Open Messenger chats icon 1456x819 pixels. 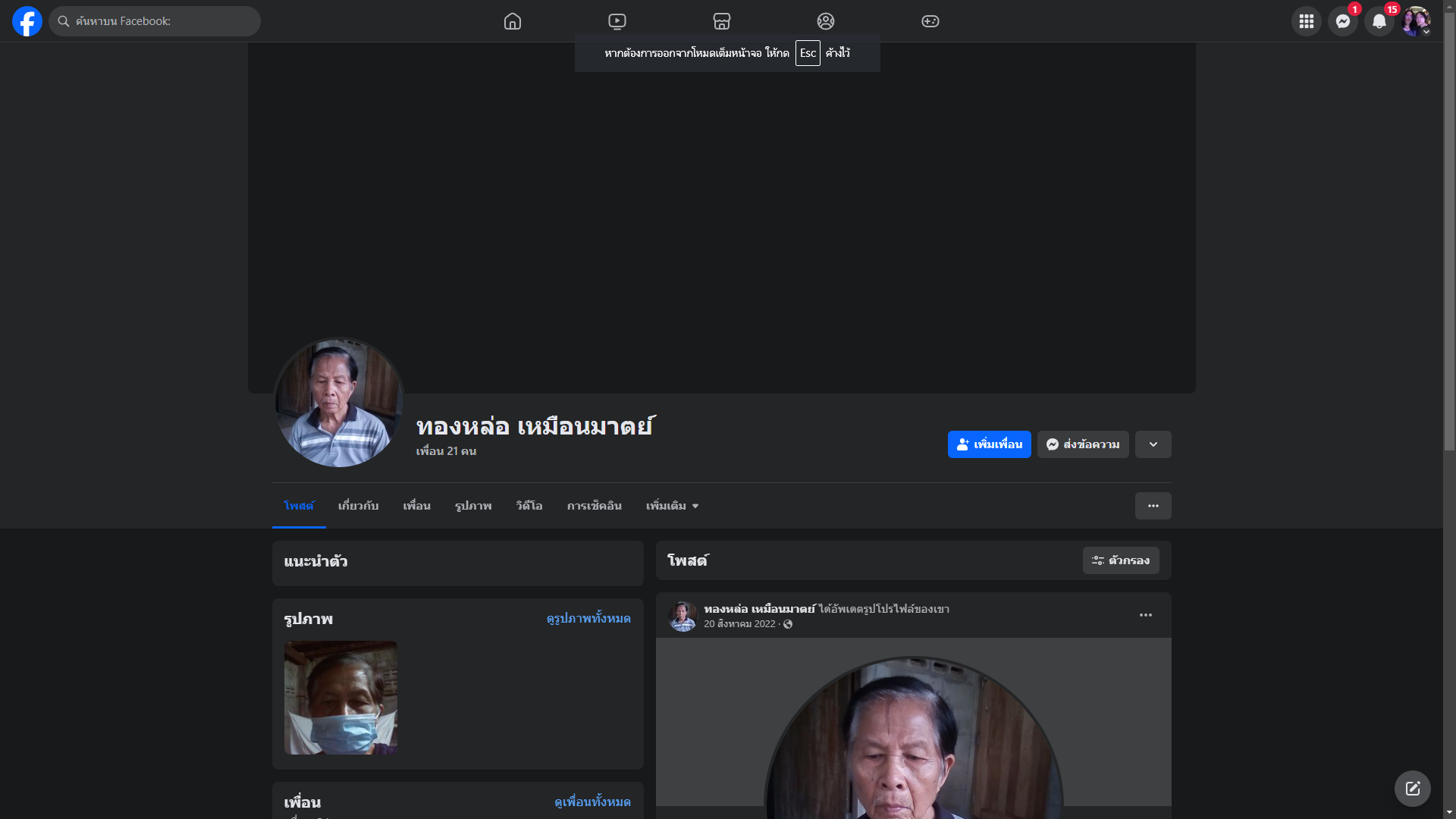point(1343,21)
